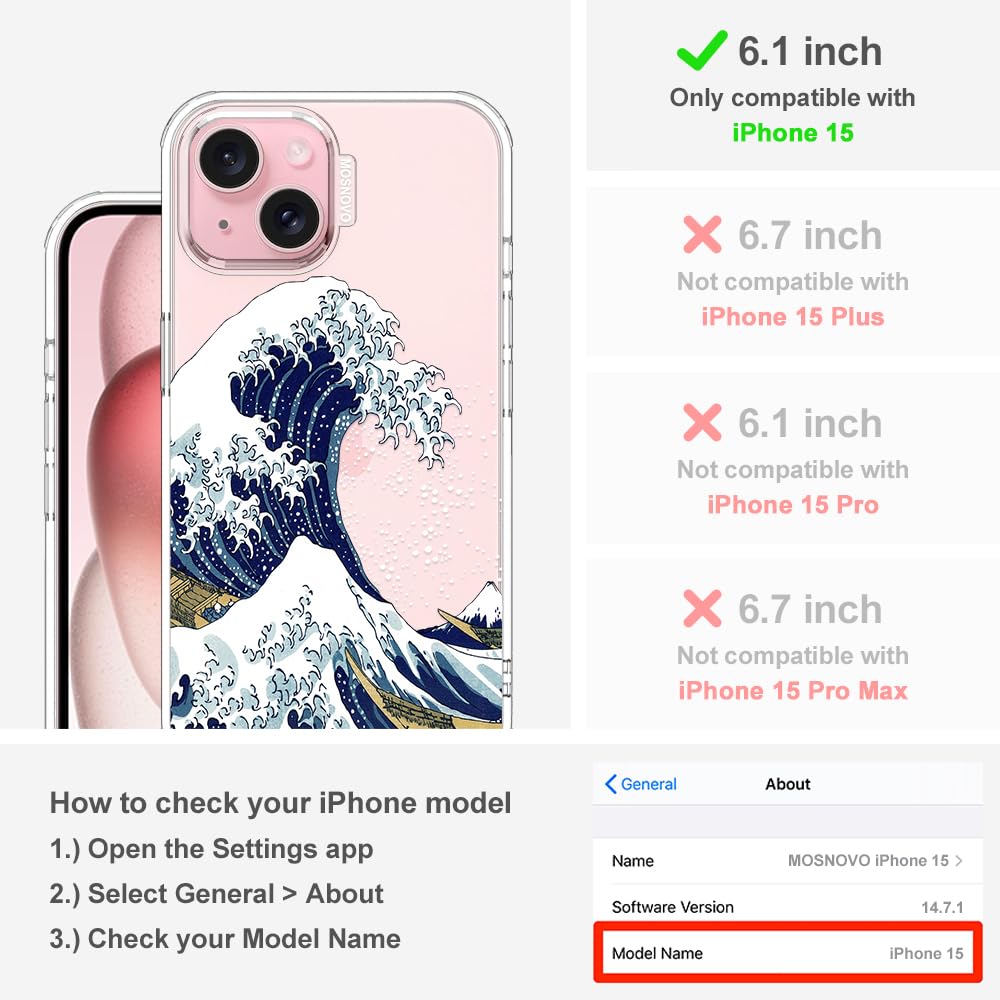Screen dimensions: 1000x1000
Task: Click the red X for iPhone 15 Pro Max
Action: coord(702,608)
